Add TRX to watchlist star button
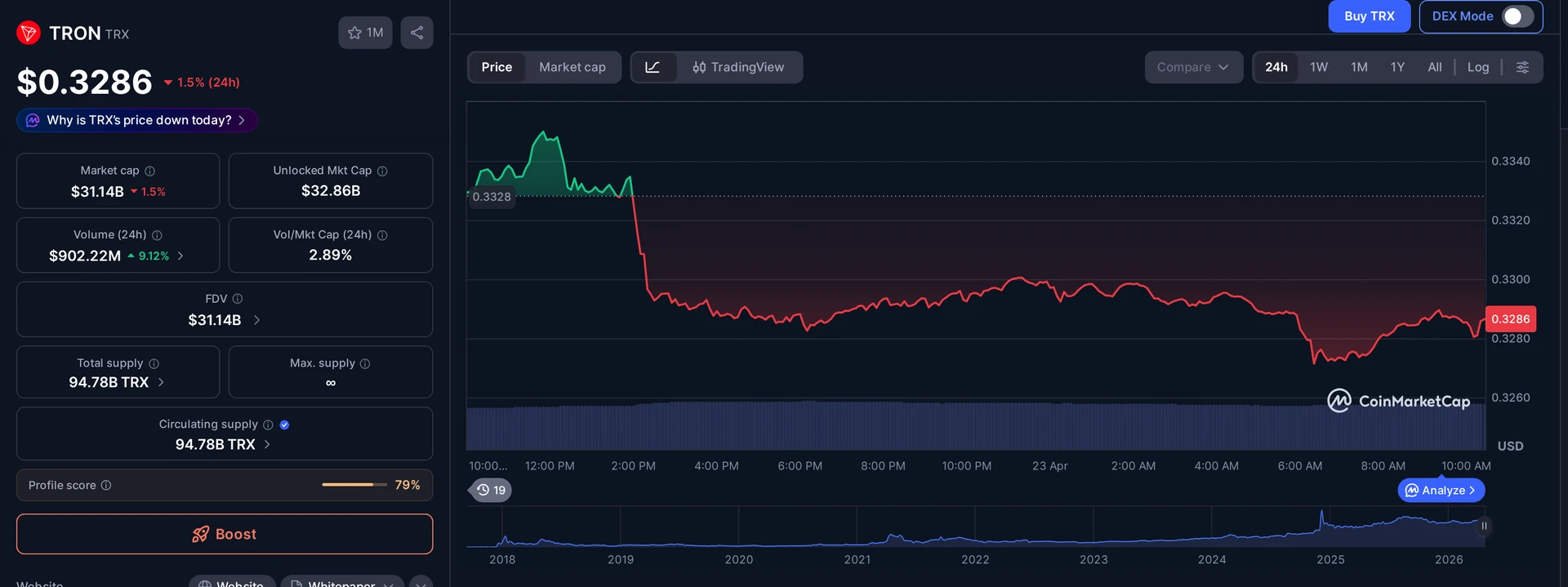The image size is (1568, 587). (x=365, y=33)
